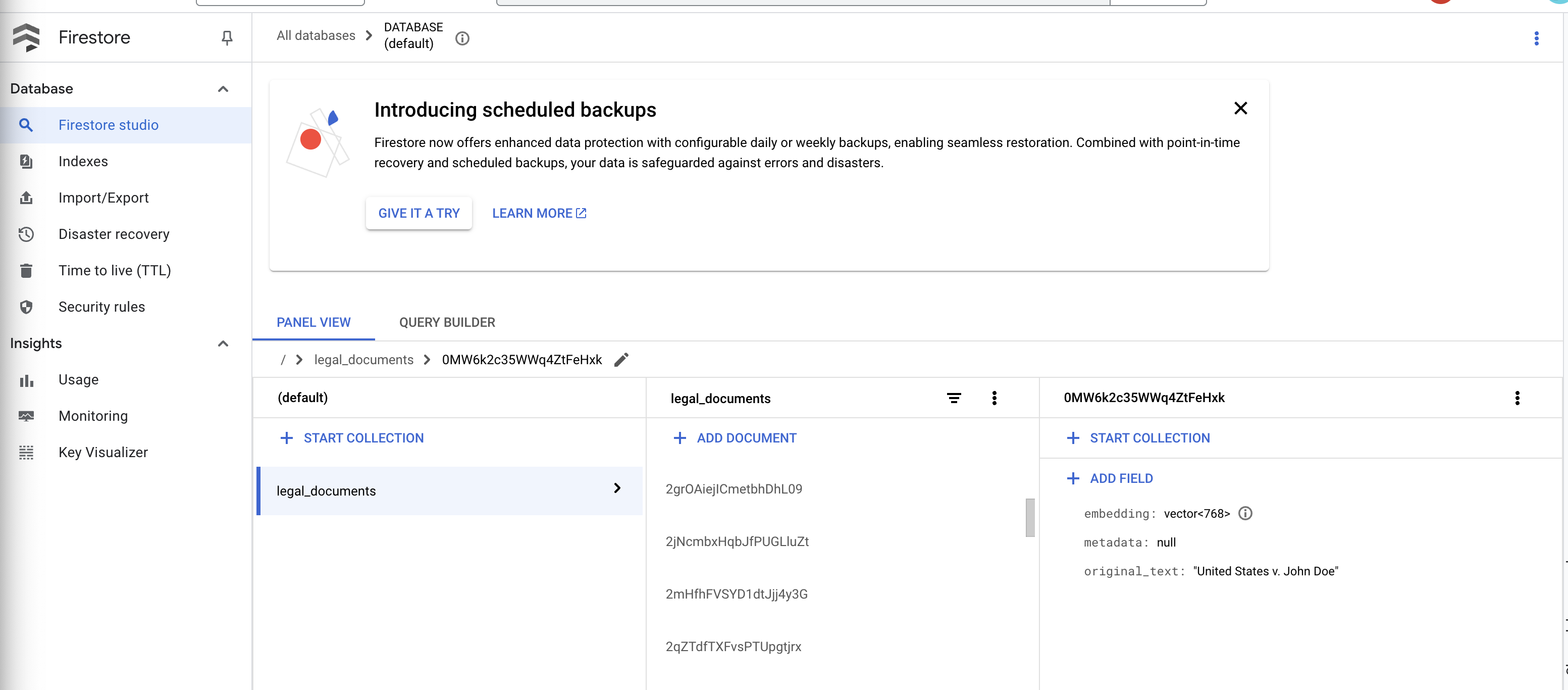The height and width of the screenshot is (690, 1568).
Task: Open Disaster recovery in the sidebar
Action: (114, 234)
